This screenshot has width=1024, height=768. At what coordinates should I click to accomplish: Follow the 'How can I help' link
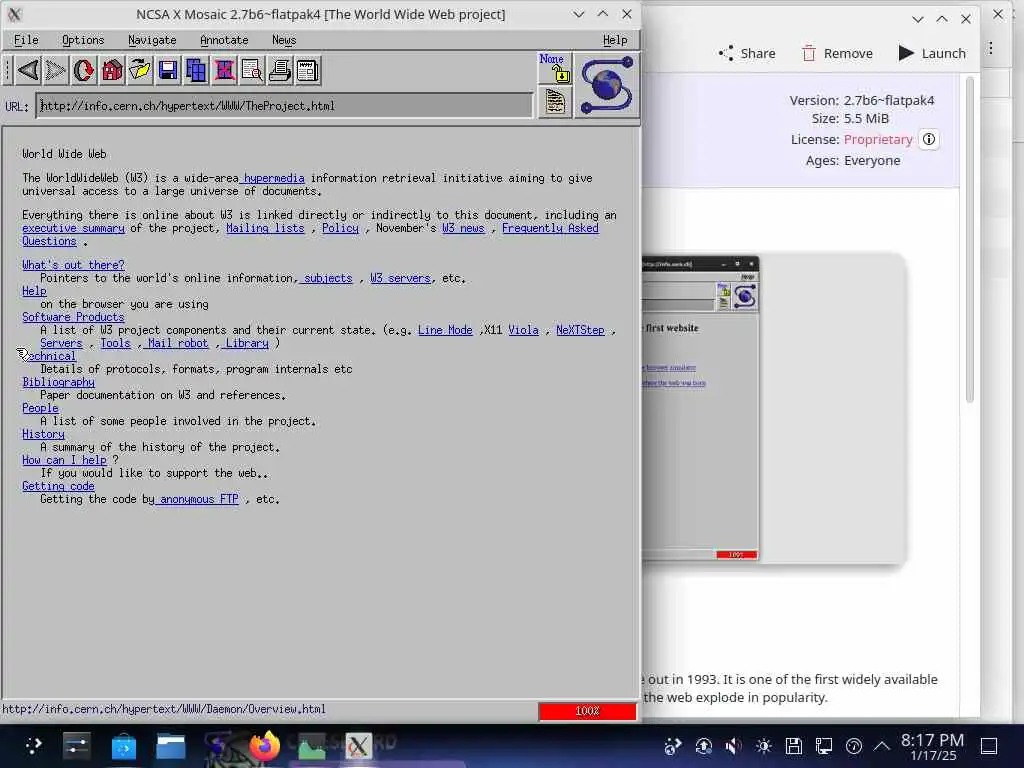click(x=64, y=460)
